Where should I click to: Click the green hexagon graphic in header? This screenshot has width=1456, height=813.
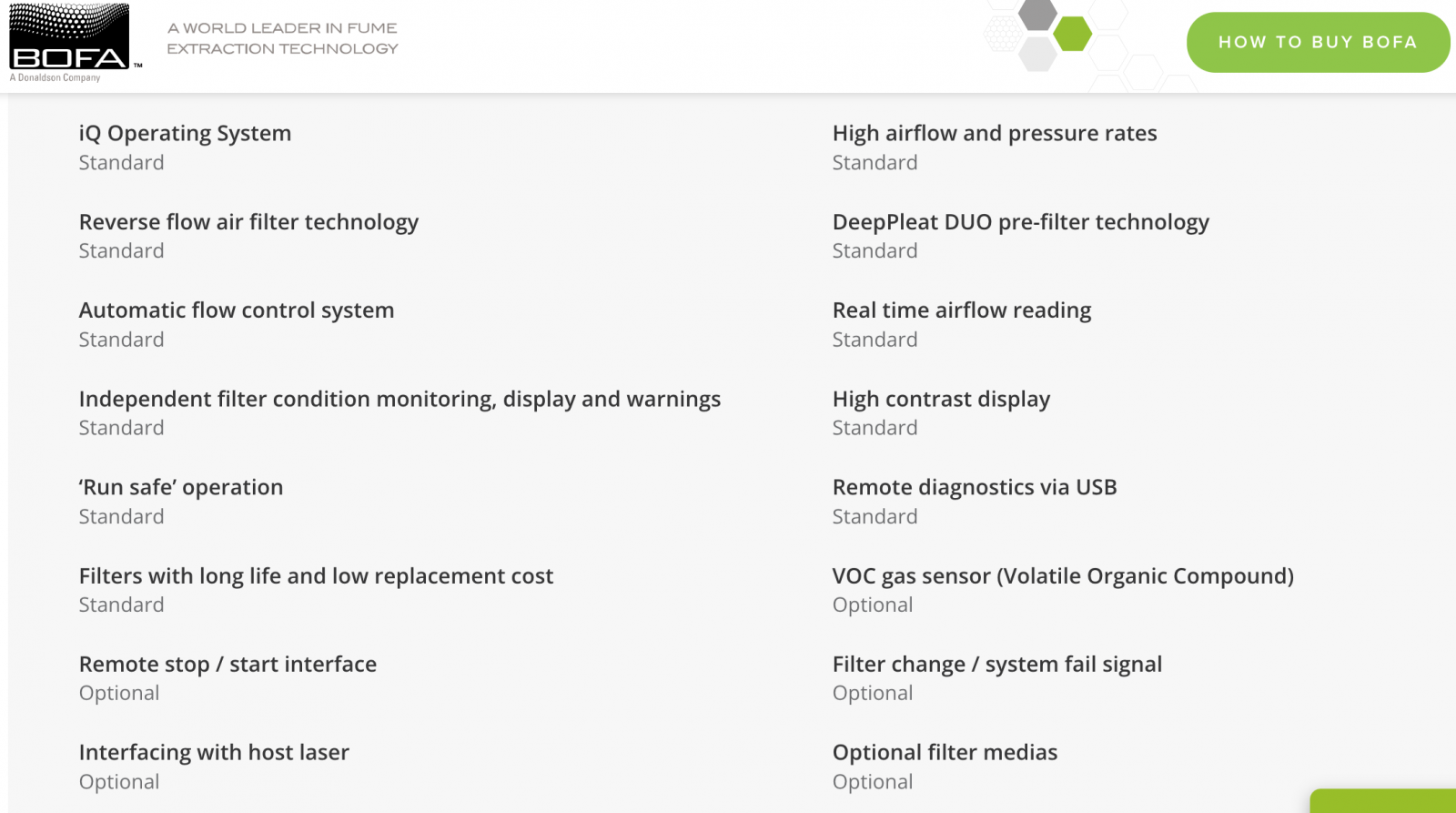(x=1073, y=34)
